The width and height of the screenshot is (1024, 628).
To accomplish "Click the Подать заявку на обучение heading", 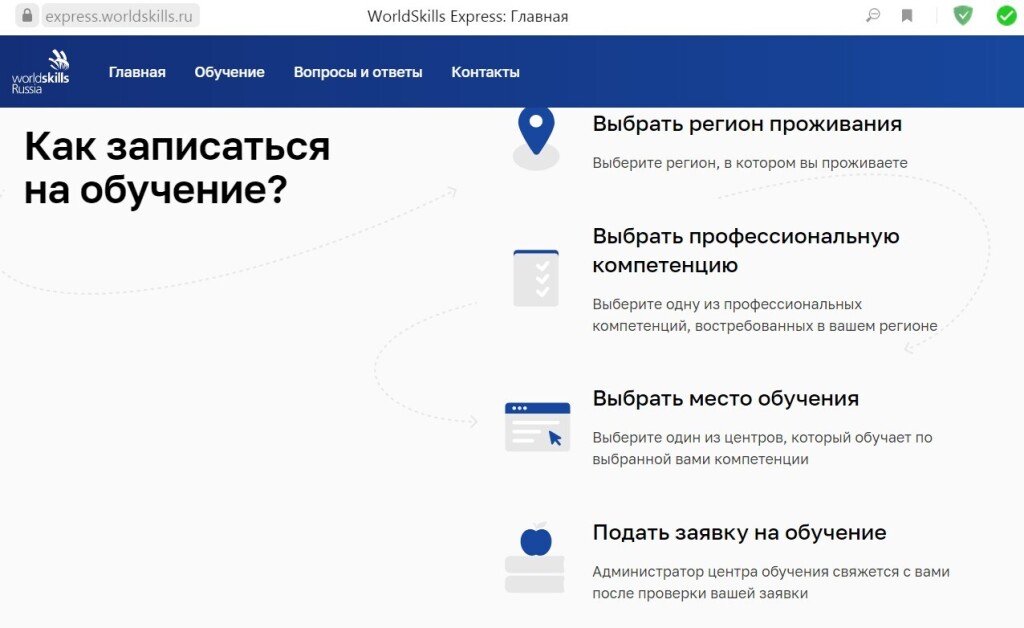I will click(x=739, y=532).
